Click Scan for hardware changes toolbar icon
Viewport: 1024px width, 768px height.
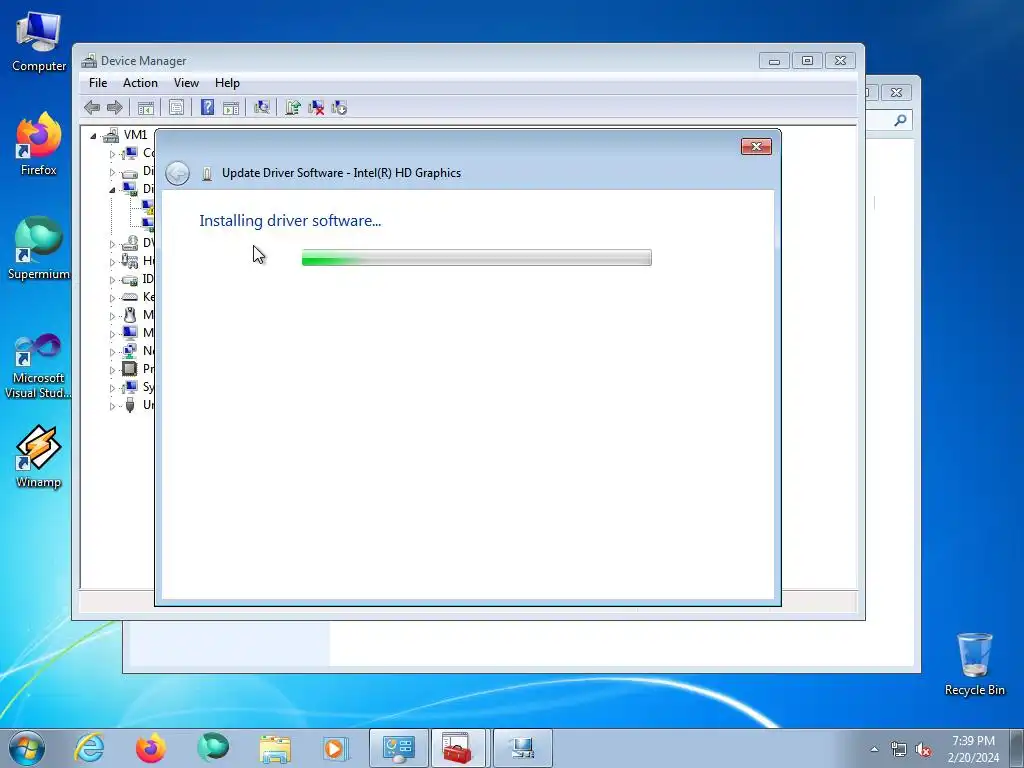[x=262, y=108]
